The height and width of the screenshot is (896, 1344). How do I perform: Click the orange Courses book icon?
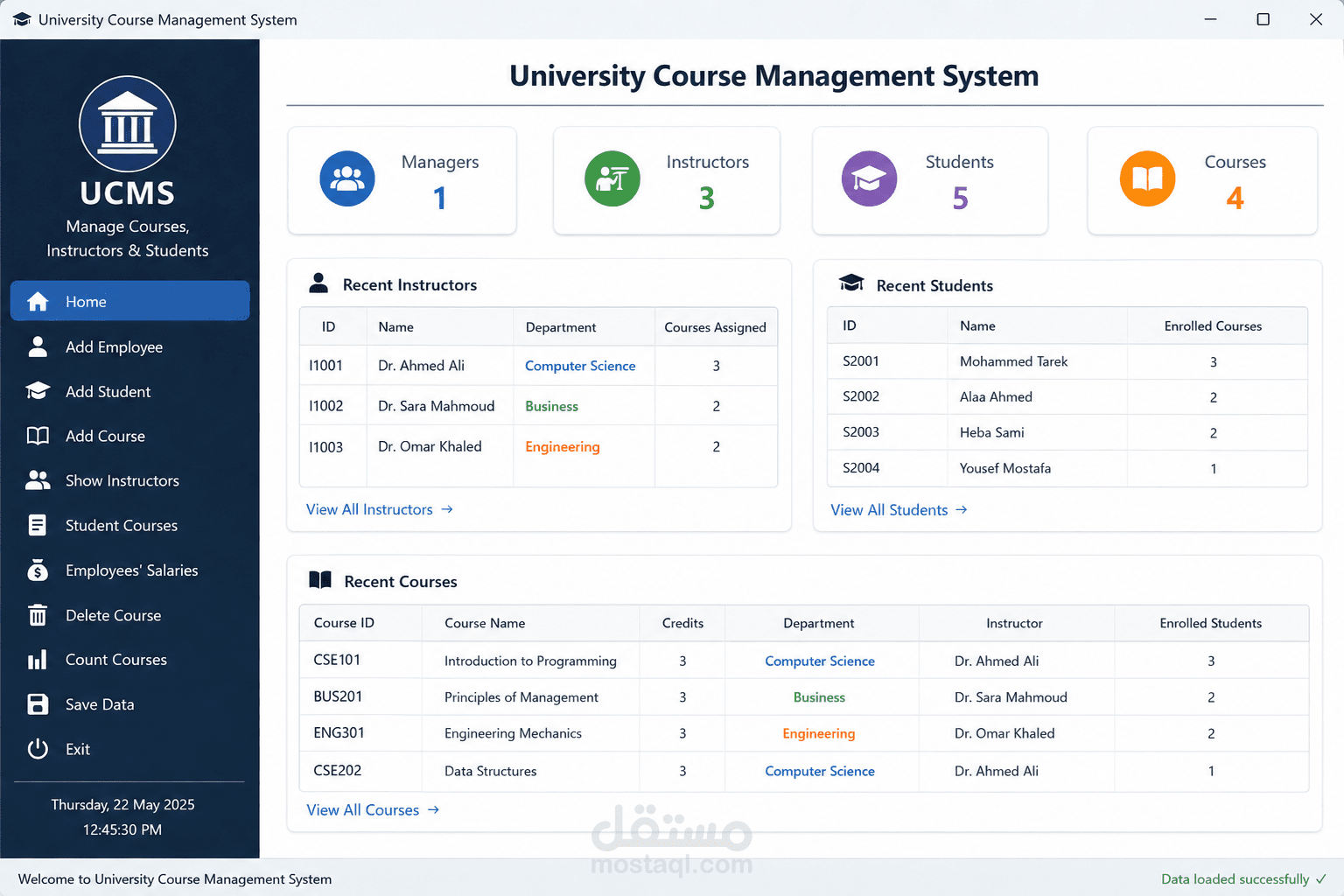pos(1147,178)
